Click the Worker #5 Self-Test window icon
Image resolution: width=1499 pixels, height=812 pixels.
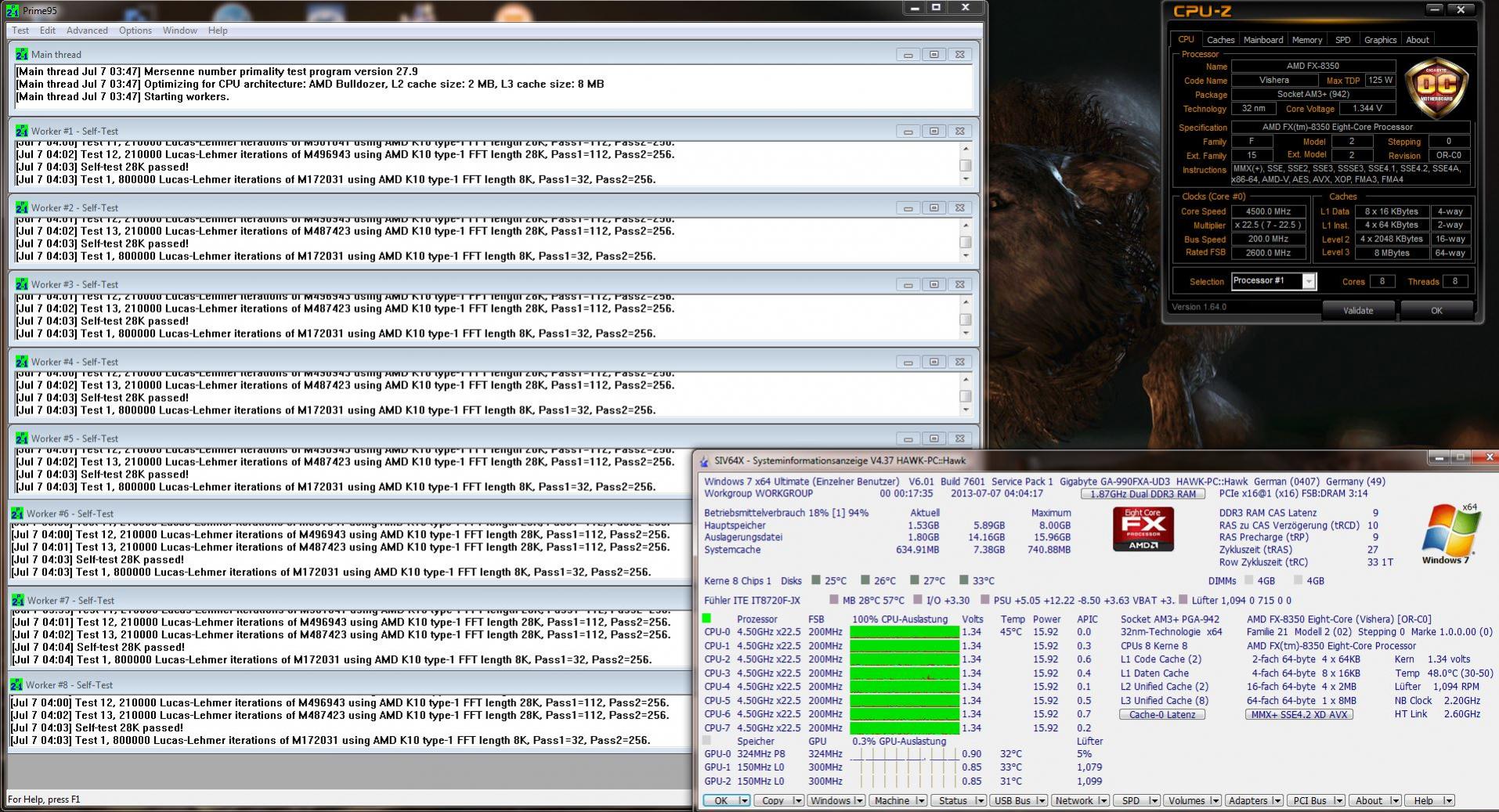(x=21, y=438)
